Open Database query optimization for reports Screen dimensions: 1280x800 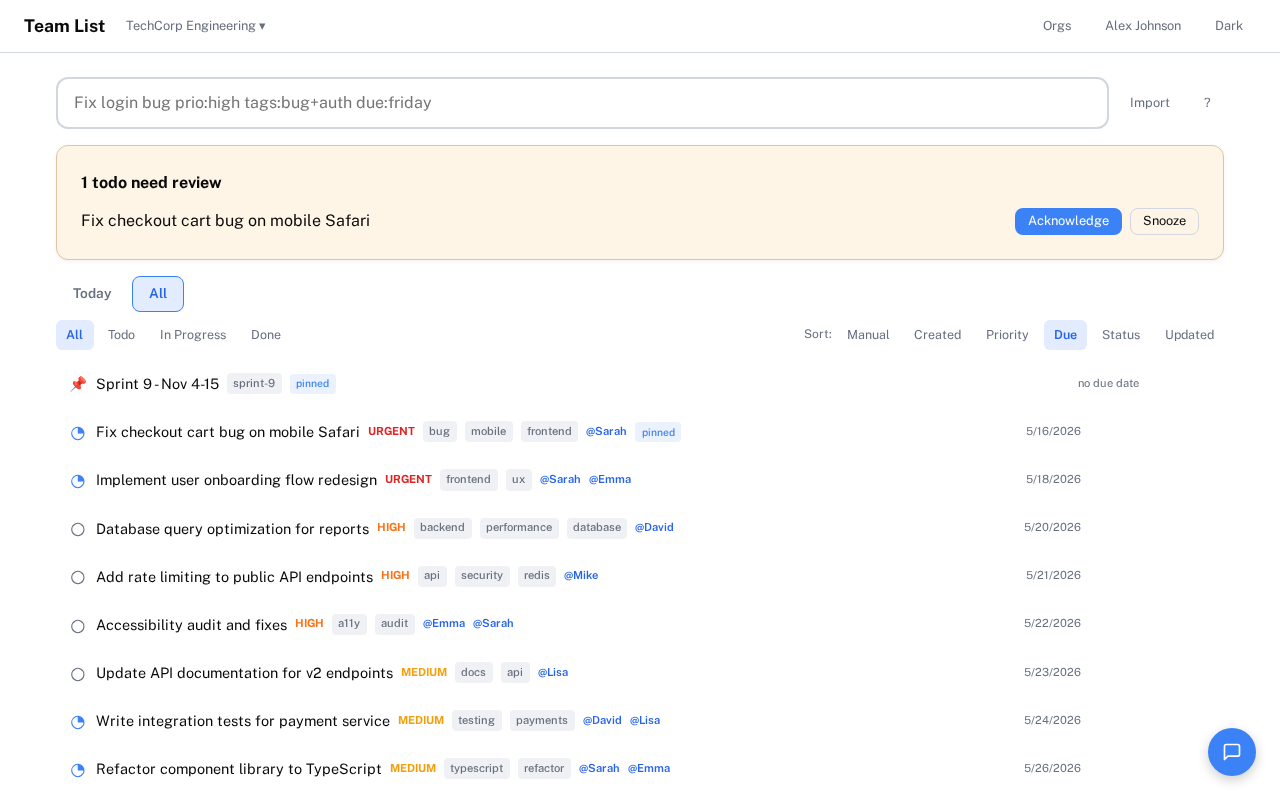click(232, 529)
